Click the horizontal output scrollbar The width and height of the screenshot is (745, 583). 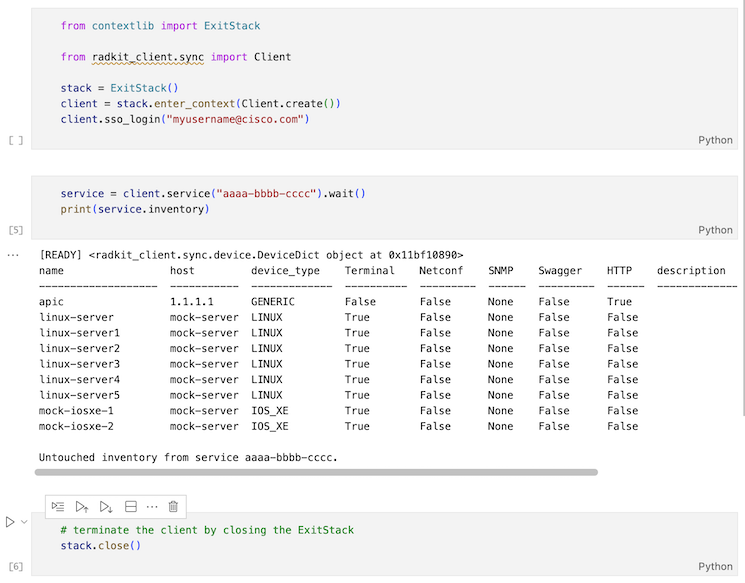click(316, 472)
